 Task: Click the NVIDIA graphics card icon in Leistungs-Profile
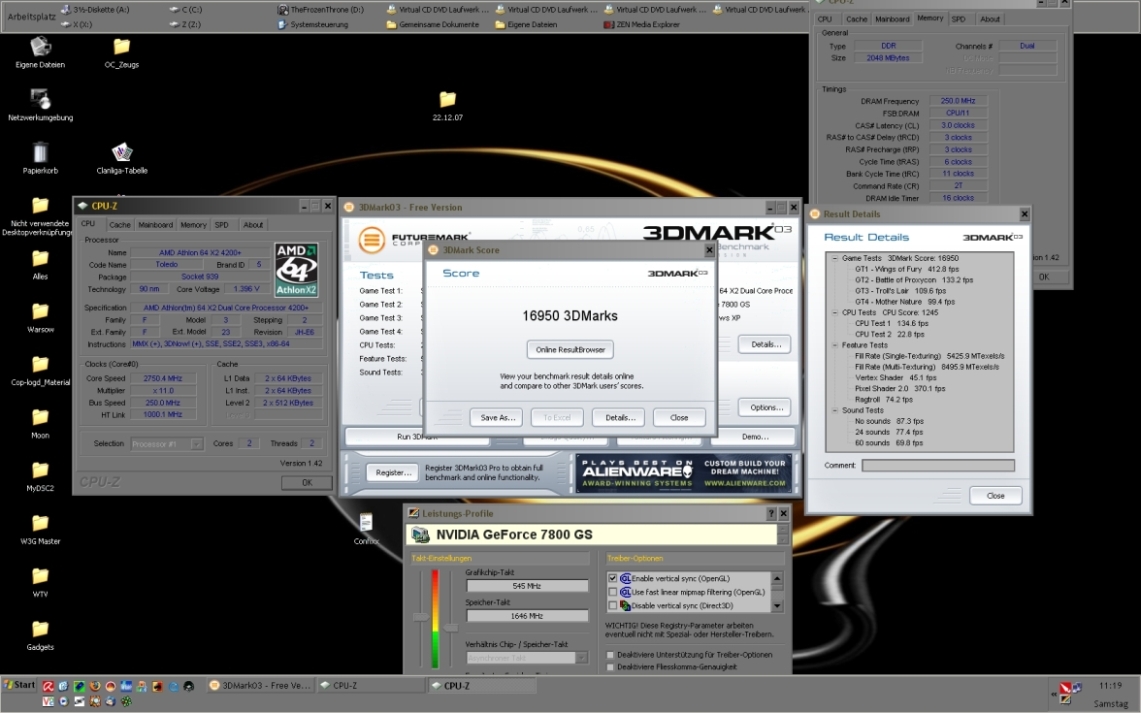(x=421, y=535)
